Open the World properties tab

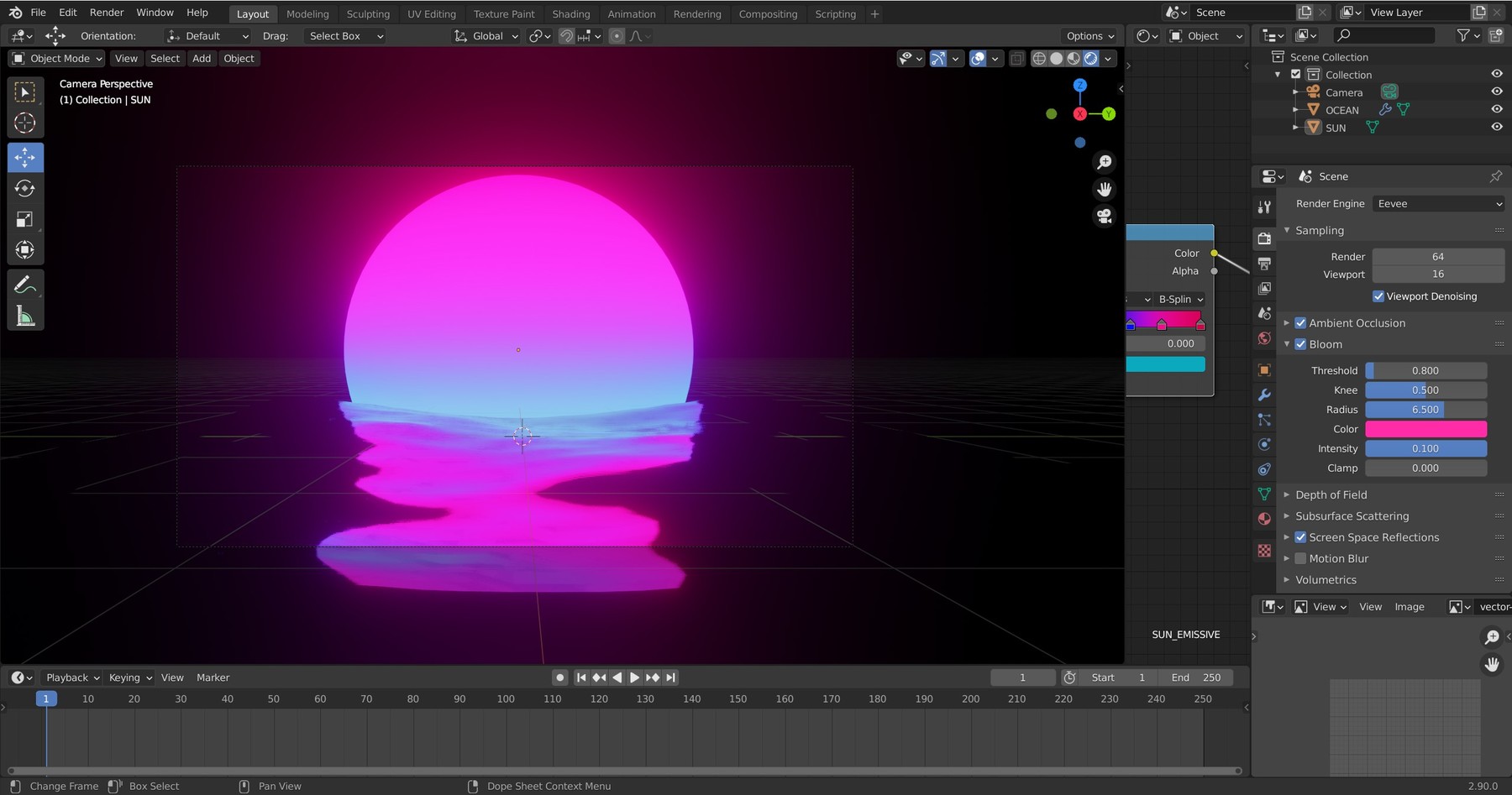[1264, 338]
